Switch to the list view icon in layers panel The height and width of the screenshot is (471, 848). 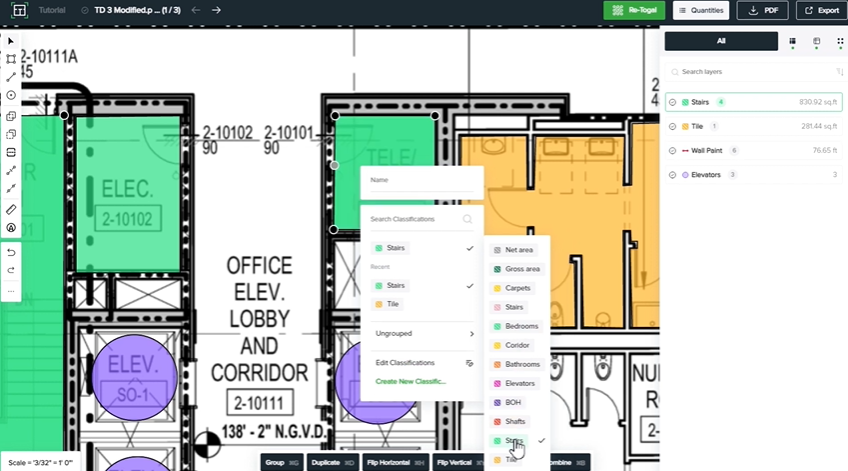coord(792,41)
